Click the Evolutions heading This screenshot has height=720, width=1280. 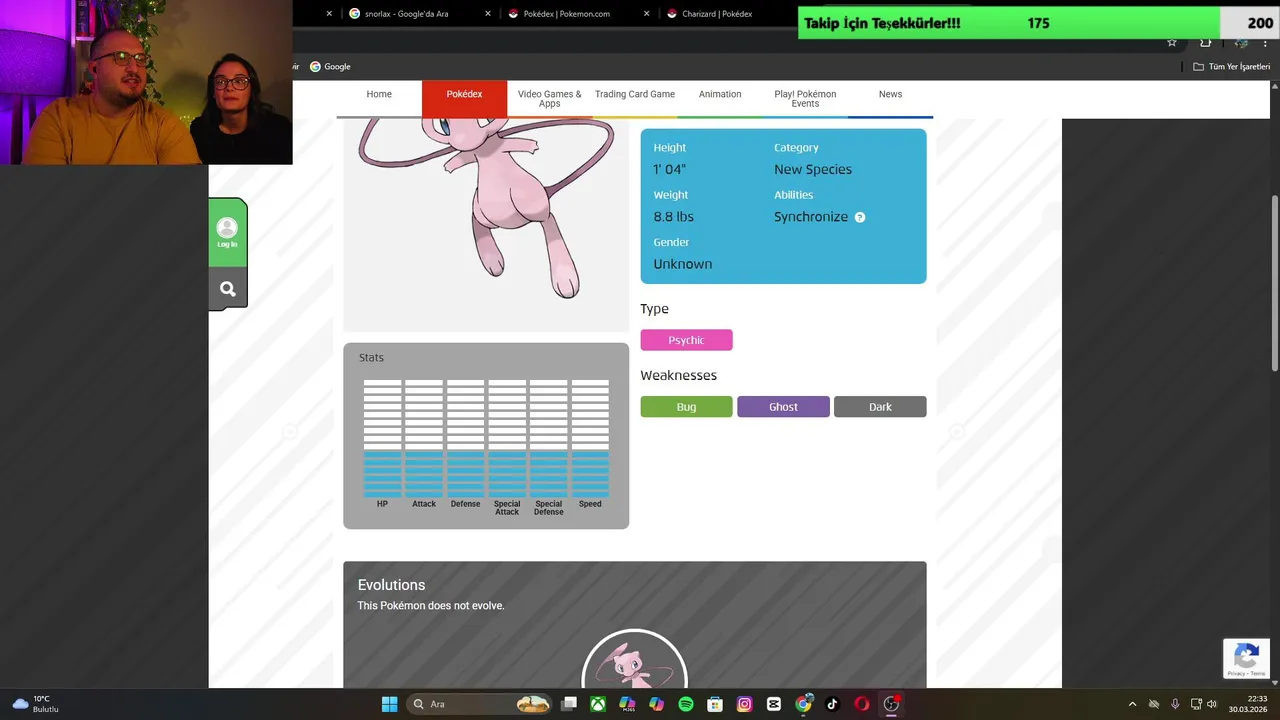391,585
